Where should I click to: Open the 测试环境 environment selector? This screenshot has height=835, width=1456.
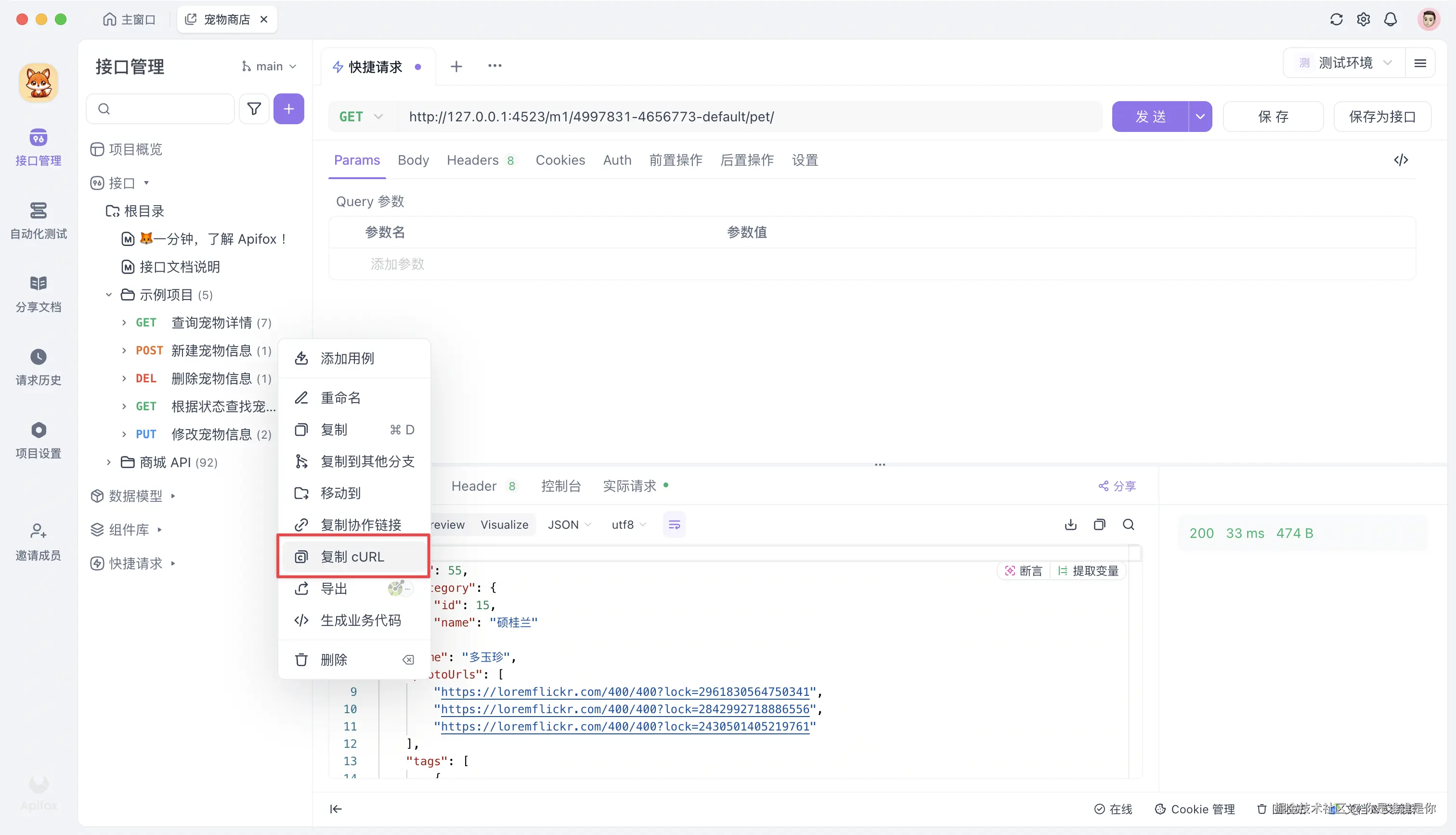(x=1344, y=63)
